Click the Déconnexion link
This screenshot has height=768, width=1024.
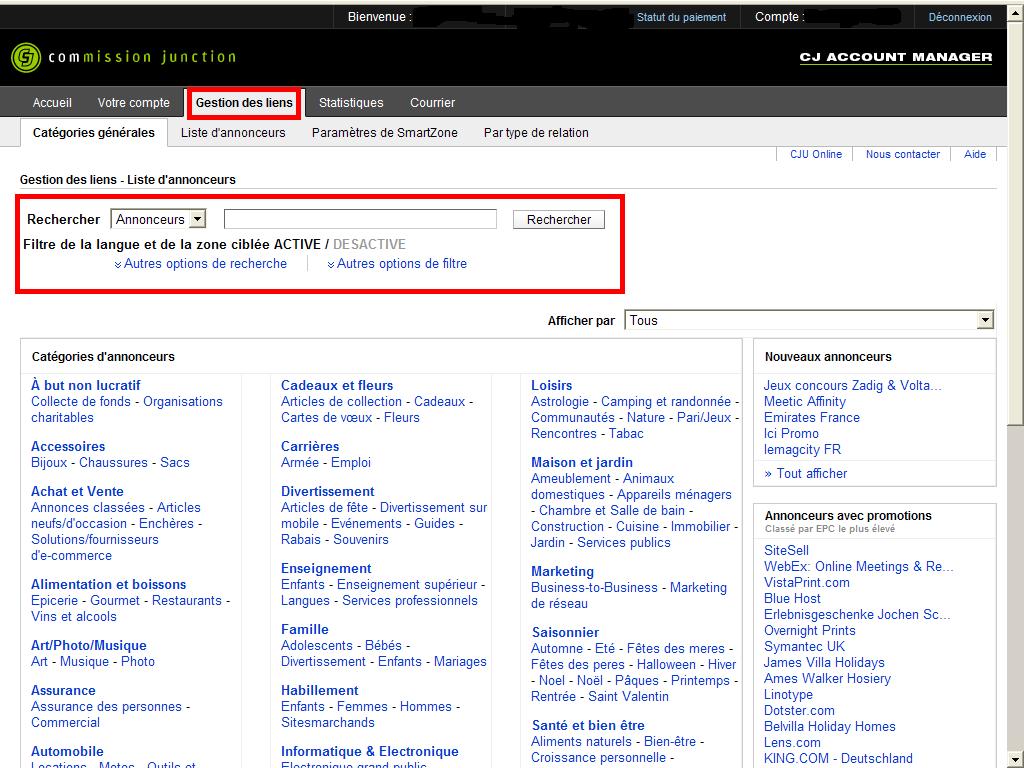click(960, 17)
